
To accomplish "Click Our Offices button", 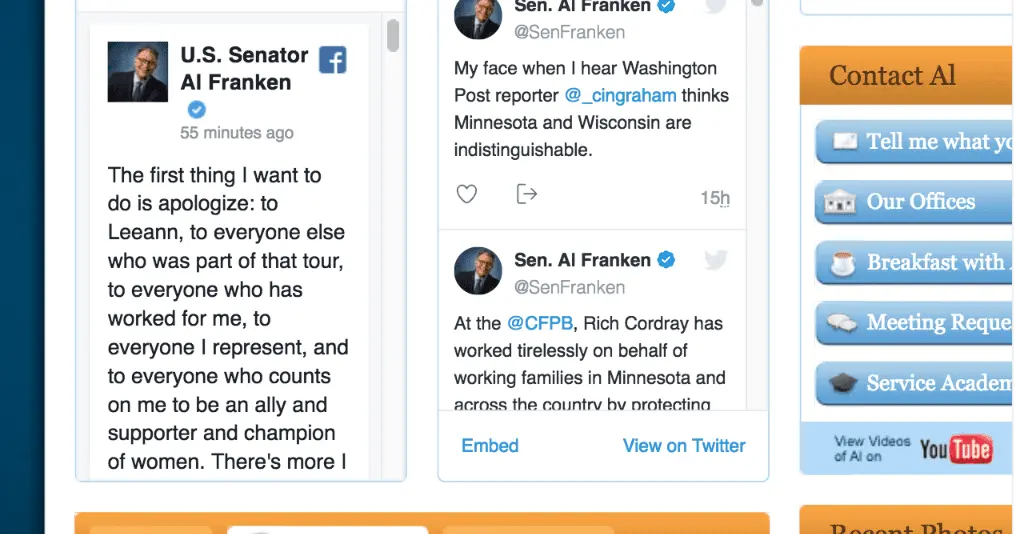I will click(920, 202).
